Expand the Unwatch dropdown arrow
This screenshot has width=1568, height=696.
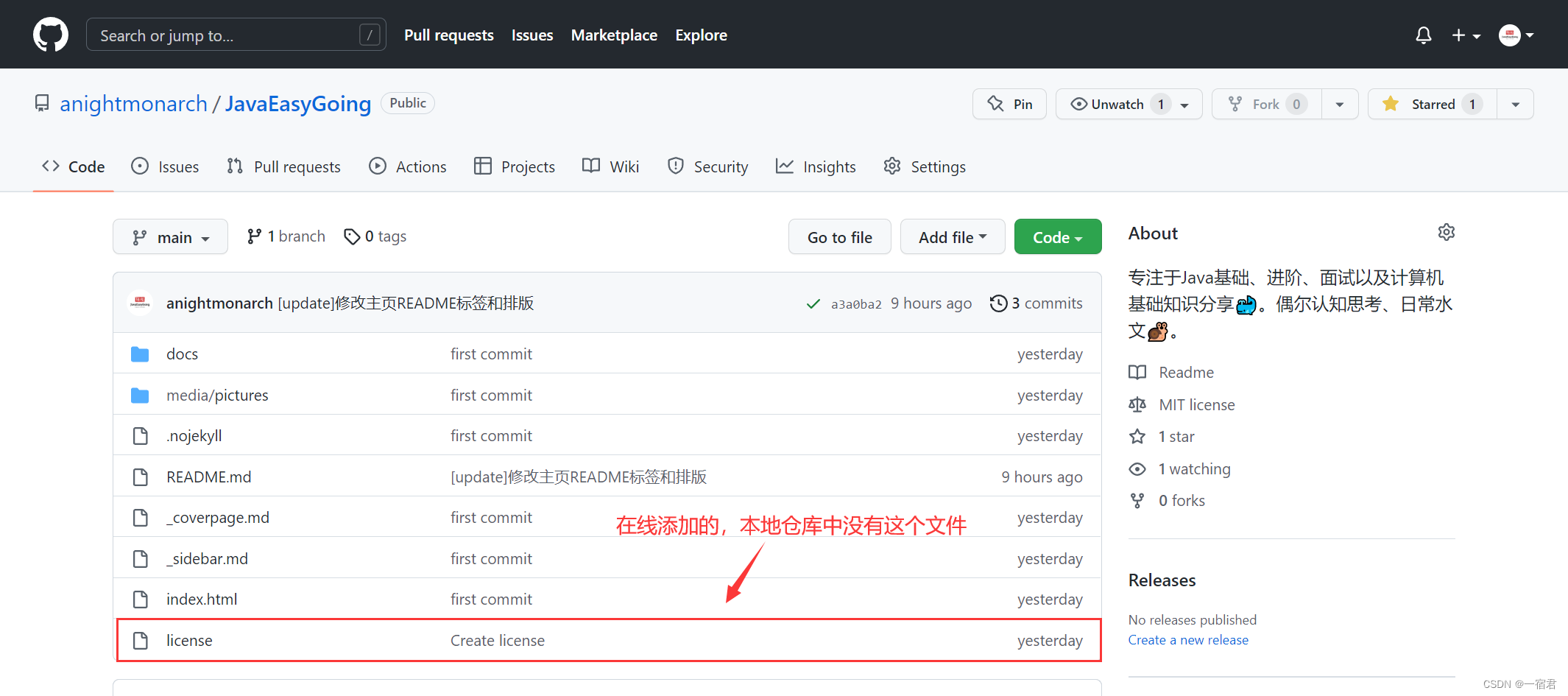(x=1185, y=105)
